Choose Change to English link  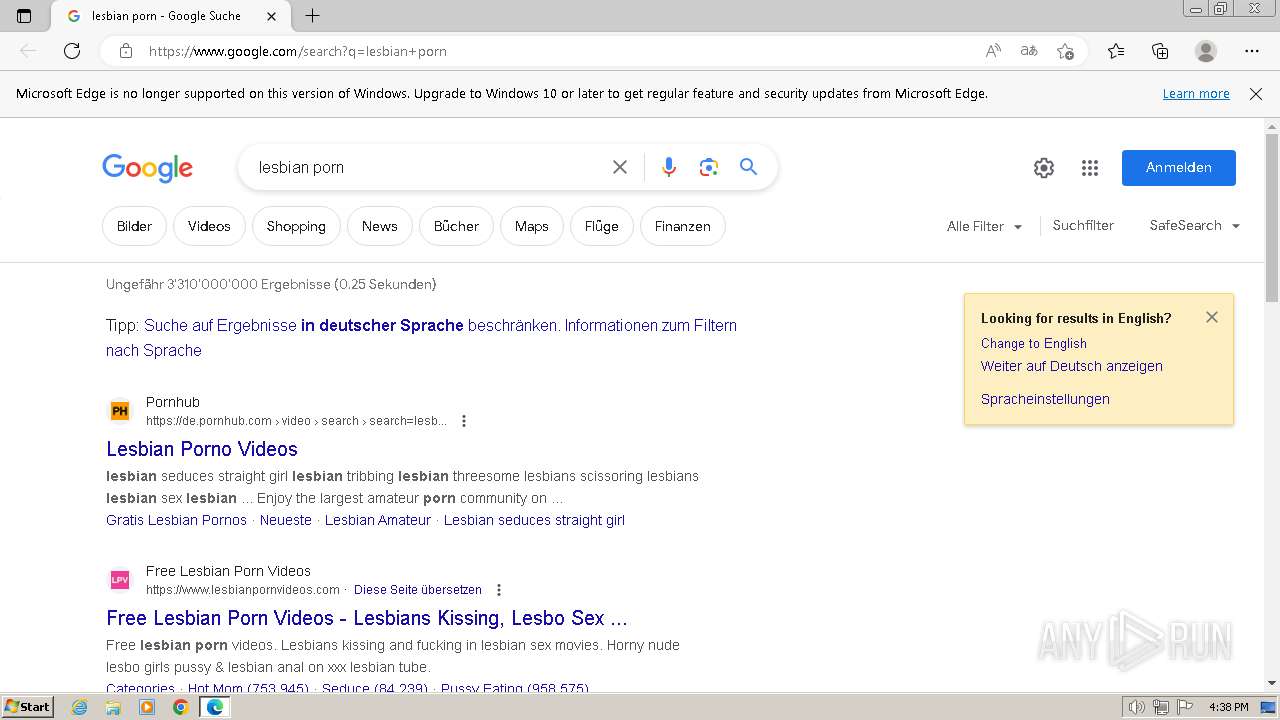(x=1034, y=343)
